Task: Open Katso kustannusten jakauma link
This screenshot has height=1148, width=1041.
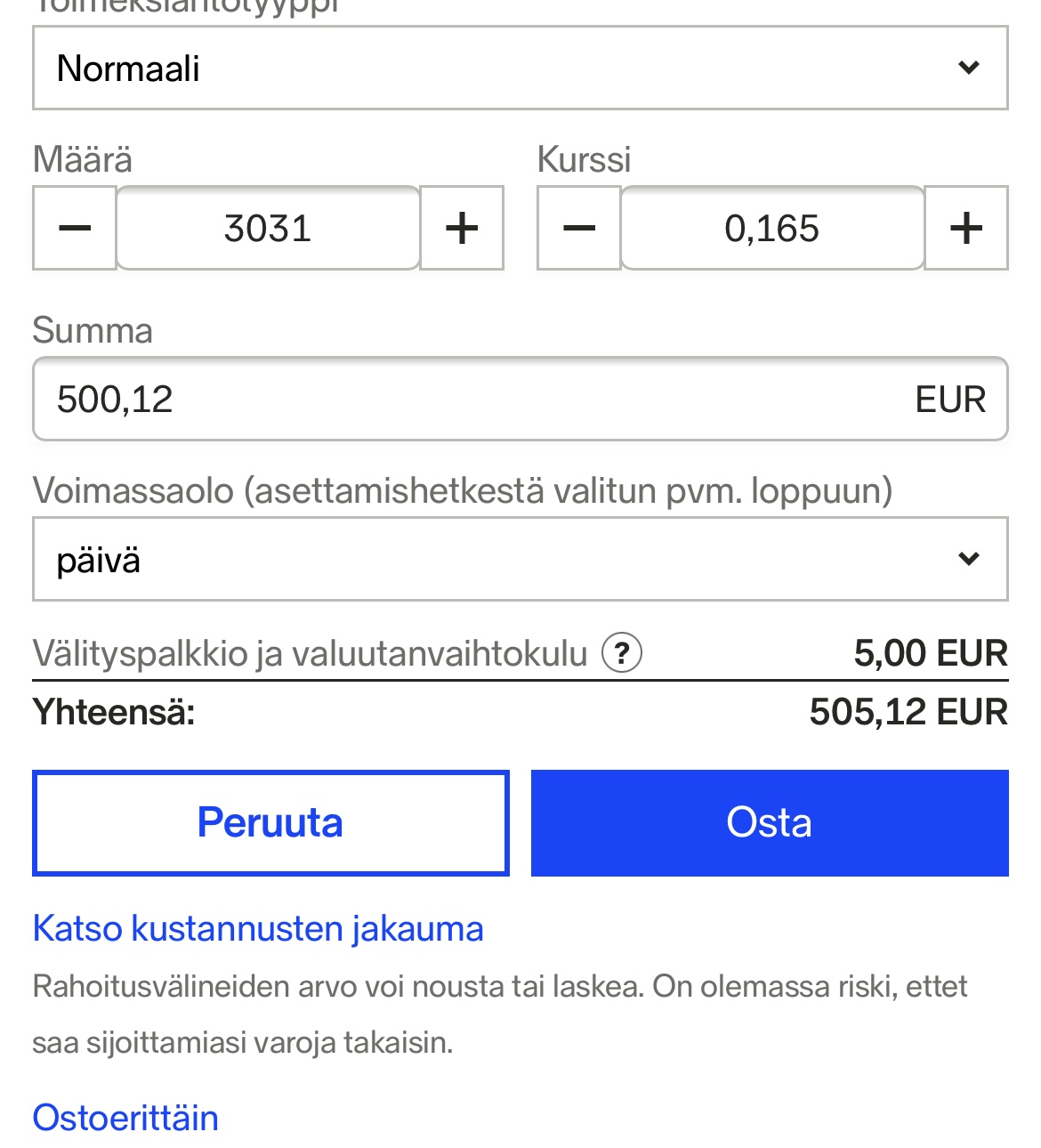Action: [258, 928]
